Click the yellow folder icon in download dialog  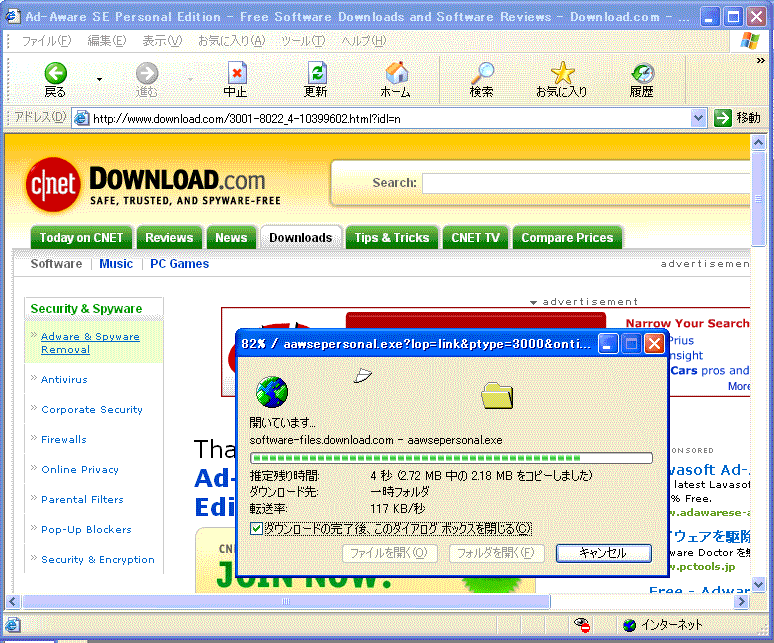pos(497,395)
